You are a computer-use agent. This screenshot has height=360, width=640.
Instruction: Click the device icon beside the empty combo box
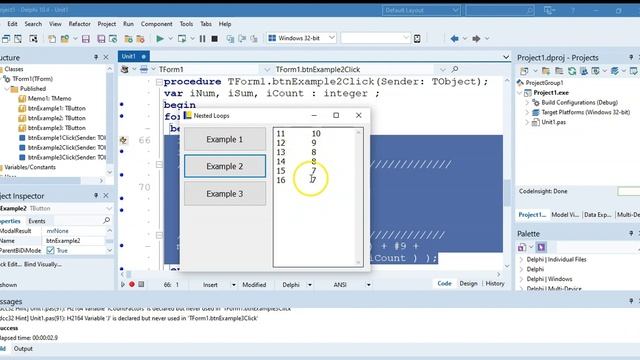point(417,39)
